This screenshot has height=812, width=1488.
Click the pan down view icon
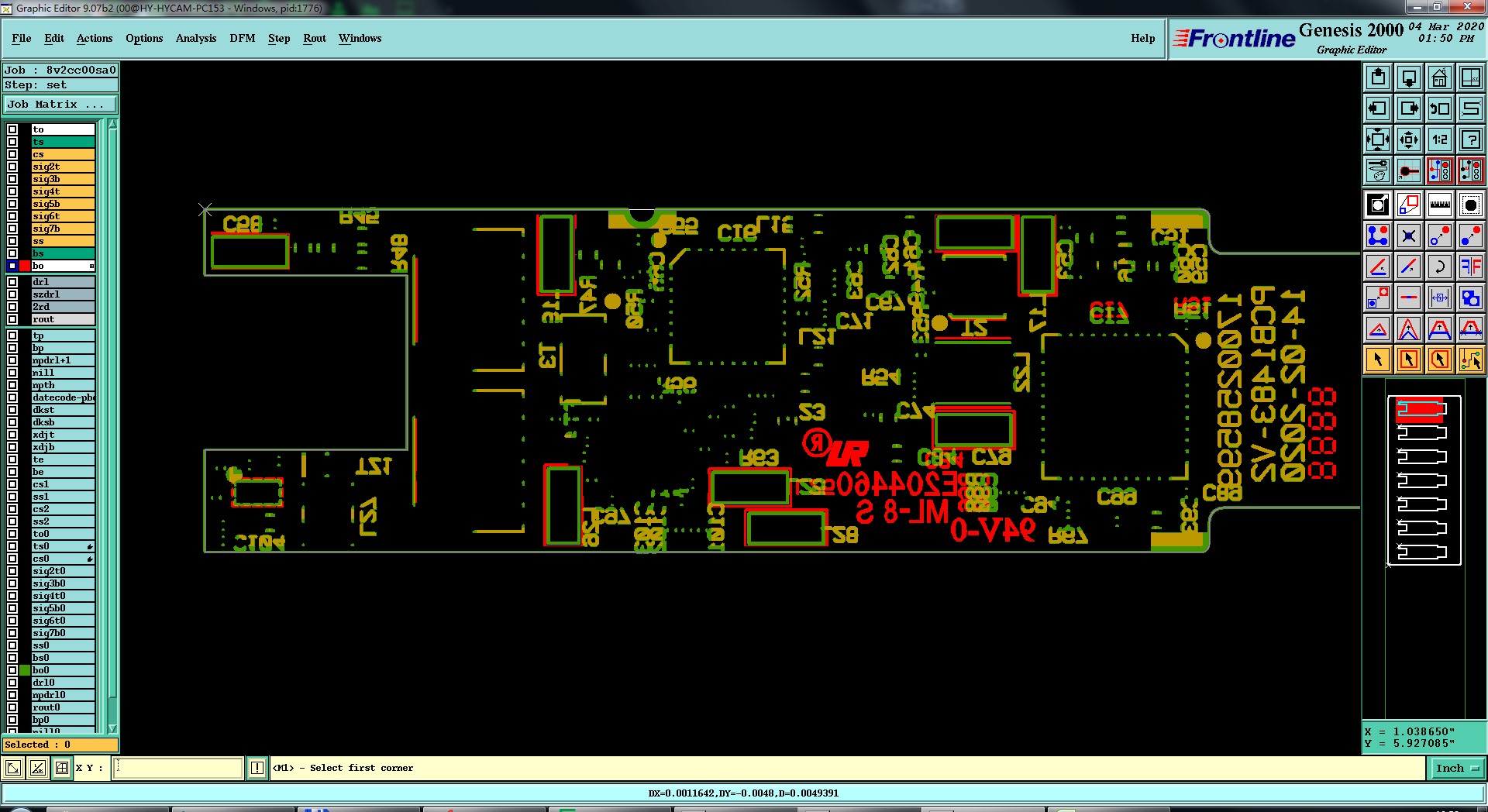(1409, 77)
